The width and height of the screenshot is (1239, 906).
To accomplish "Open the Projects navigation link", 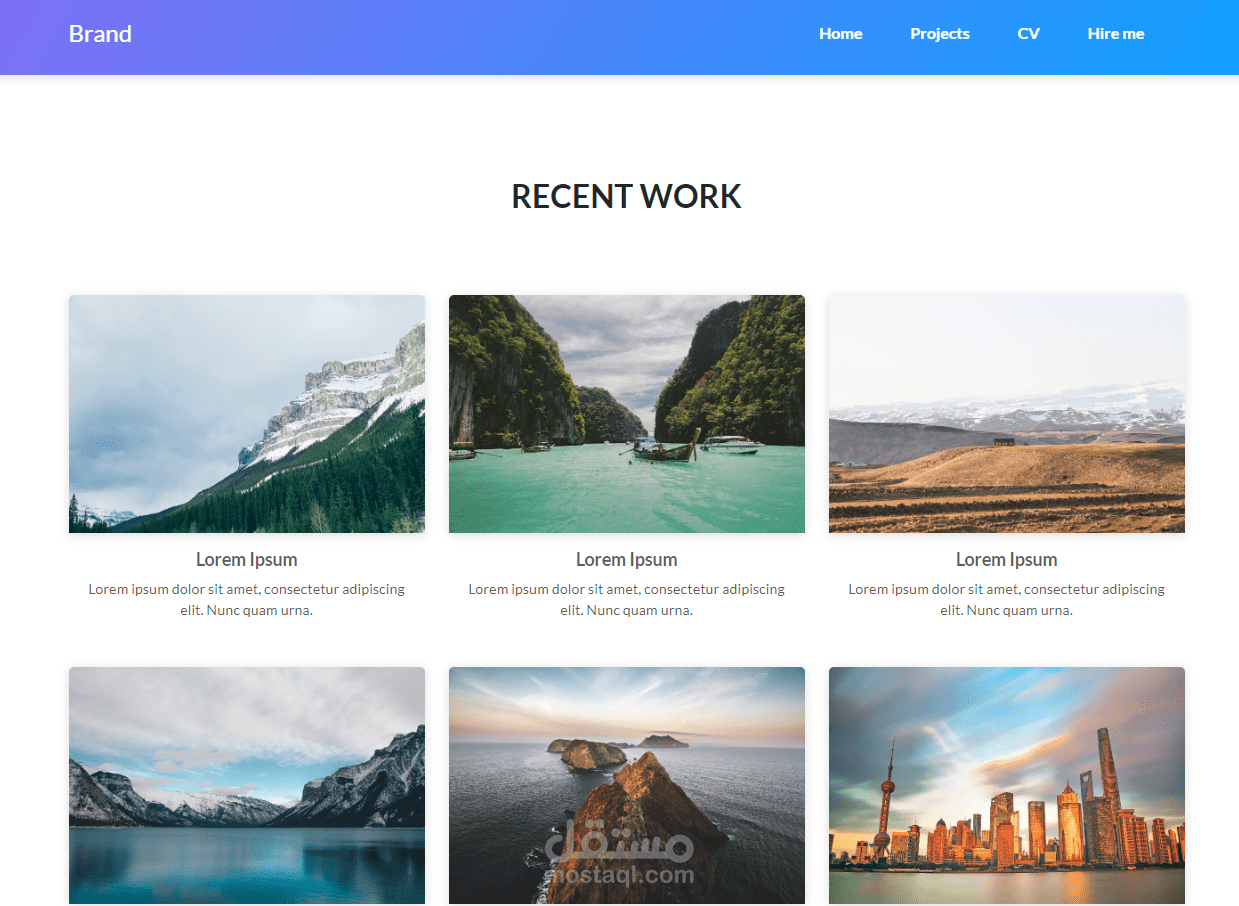I will [x=940, y=34].
